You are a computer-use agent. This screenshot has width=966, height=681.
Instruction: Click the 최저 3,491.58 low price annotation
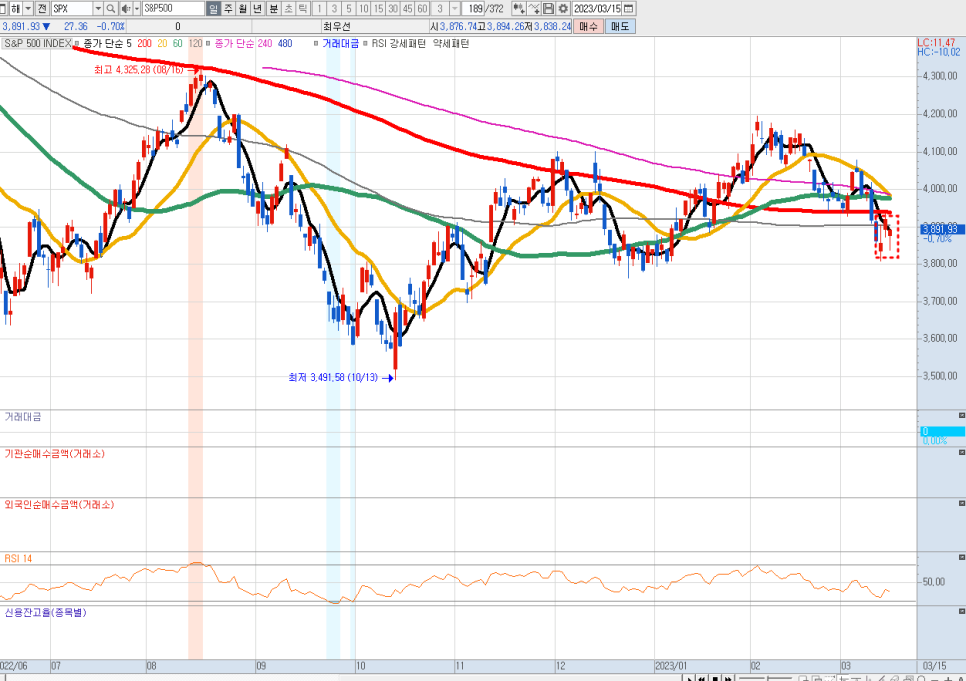click(x=333, y=377)
